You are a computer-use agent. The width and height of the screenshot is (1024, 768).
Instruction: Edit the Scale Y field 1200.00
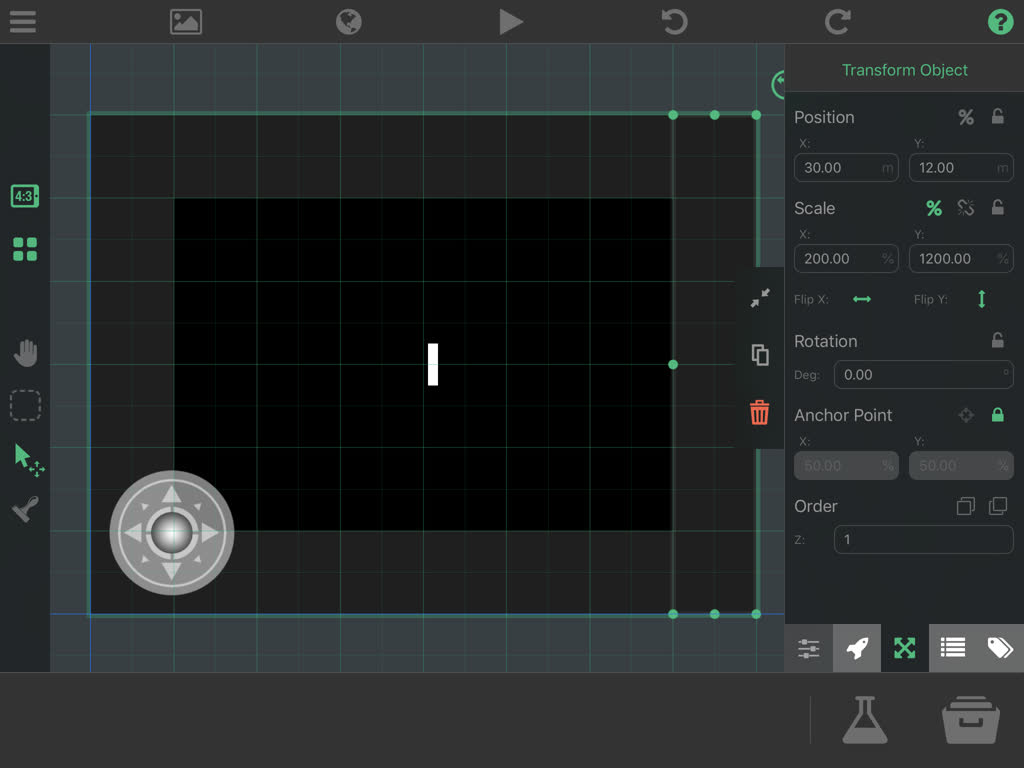click(961, 259)
